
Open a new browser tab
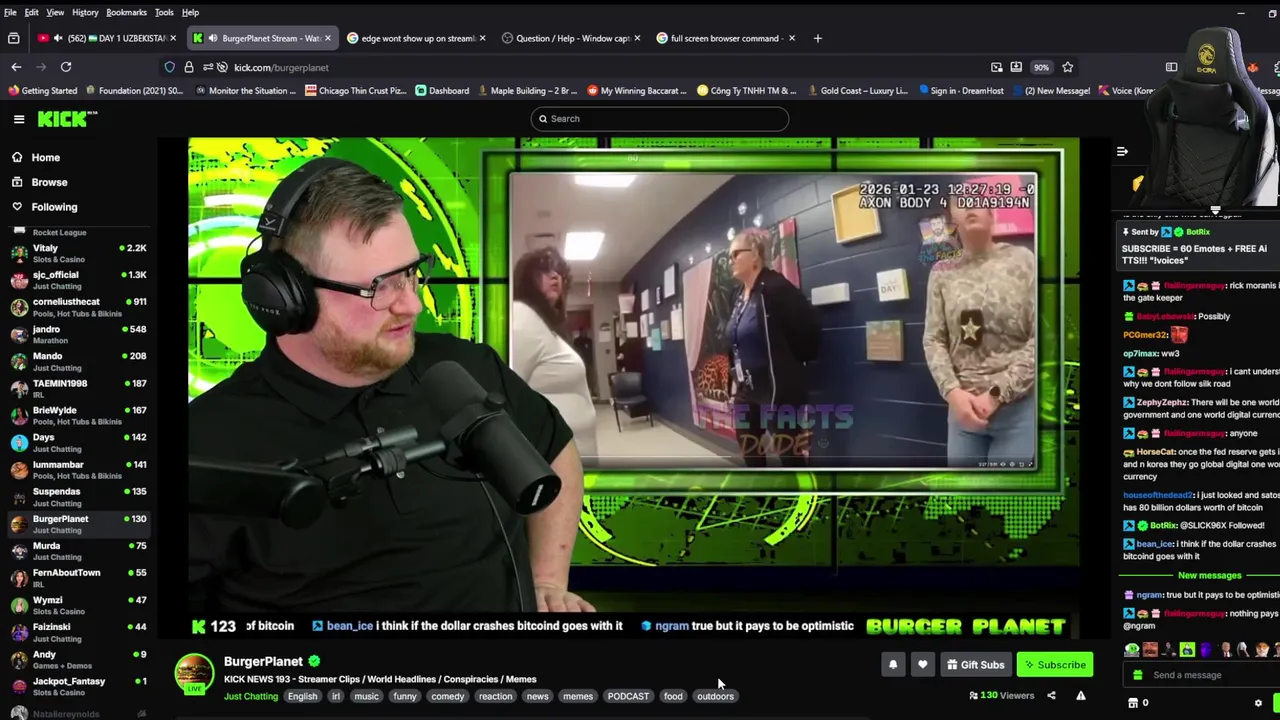(x=817, y=38)
